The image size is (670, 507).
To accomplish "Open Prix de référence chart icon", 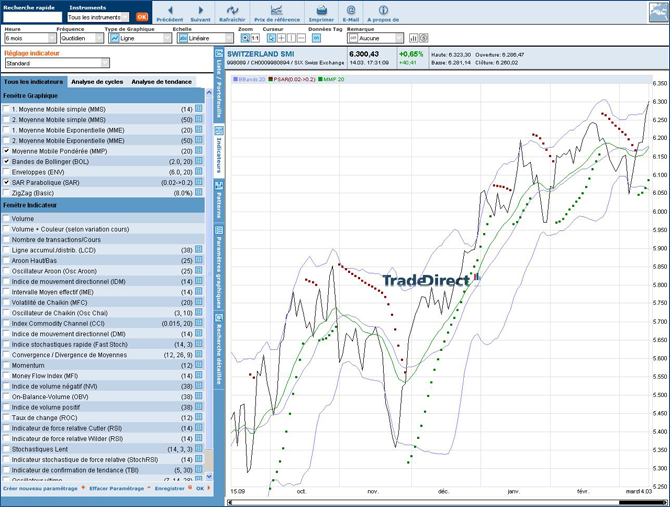I will (x=276, y=10).
